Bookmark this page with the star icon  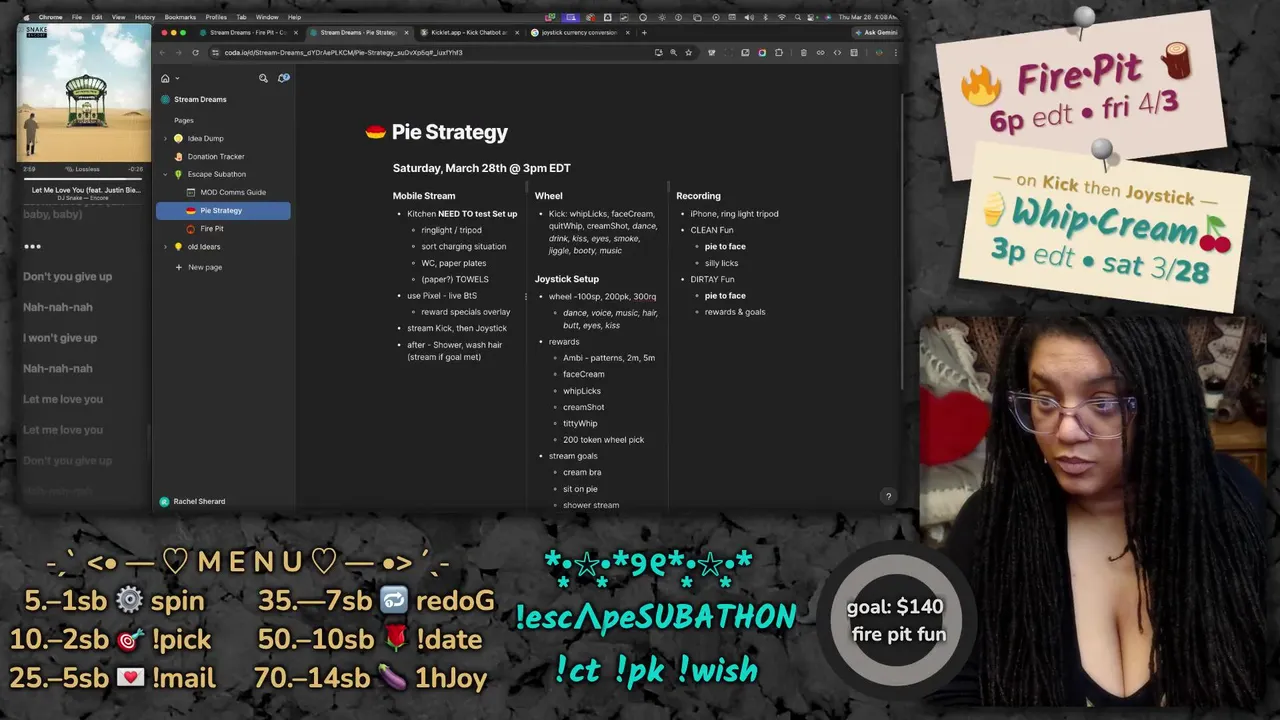point(688,52)
